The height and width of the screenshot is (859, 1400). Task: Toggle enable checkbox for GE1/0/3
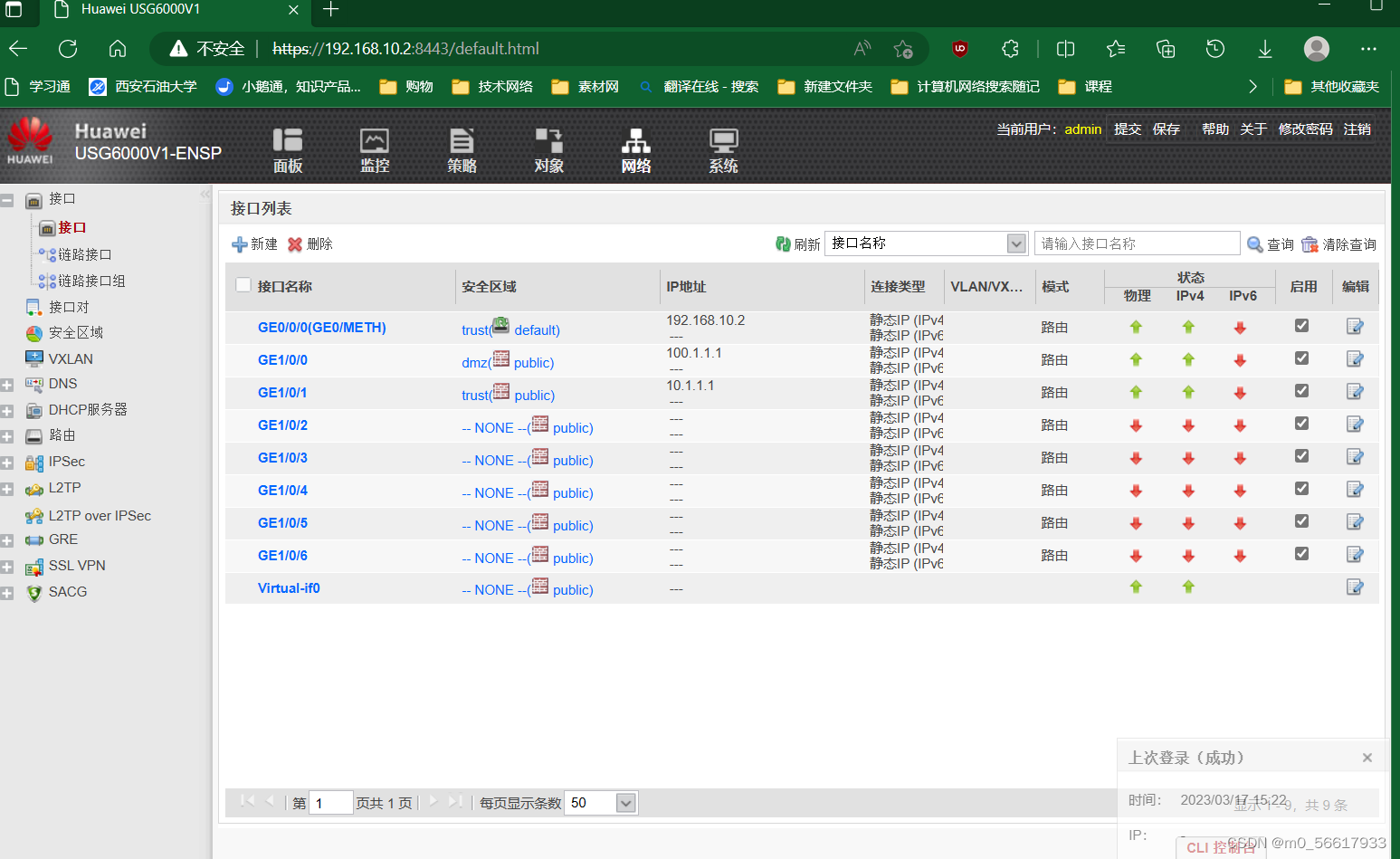point(1301,455)
